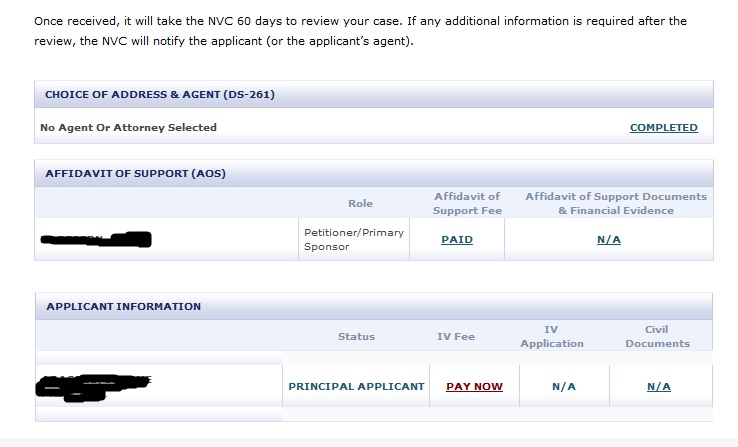Click the IV Fee column header
The height and width of the screenshot is (447, 738).
point(456,337)
